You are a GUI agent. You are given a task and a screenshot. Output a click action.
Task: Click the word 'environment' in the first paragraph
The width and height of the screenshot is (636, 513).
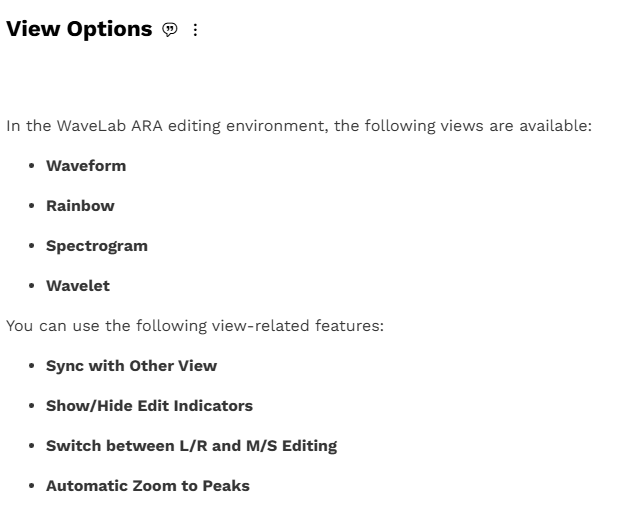[x=276, y=126]
